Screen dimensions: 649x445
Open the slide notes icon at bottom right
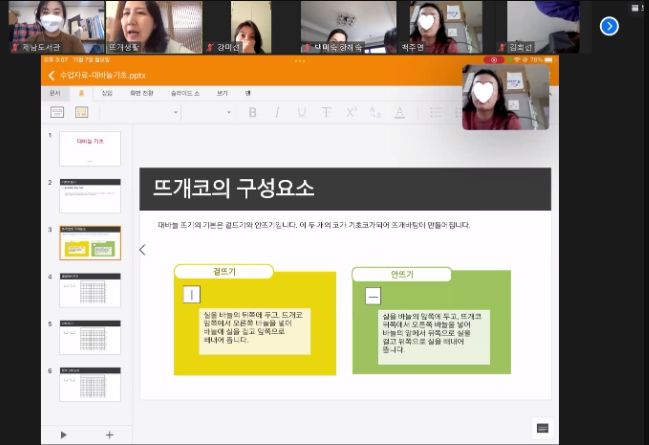(x=542, y=428)
